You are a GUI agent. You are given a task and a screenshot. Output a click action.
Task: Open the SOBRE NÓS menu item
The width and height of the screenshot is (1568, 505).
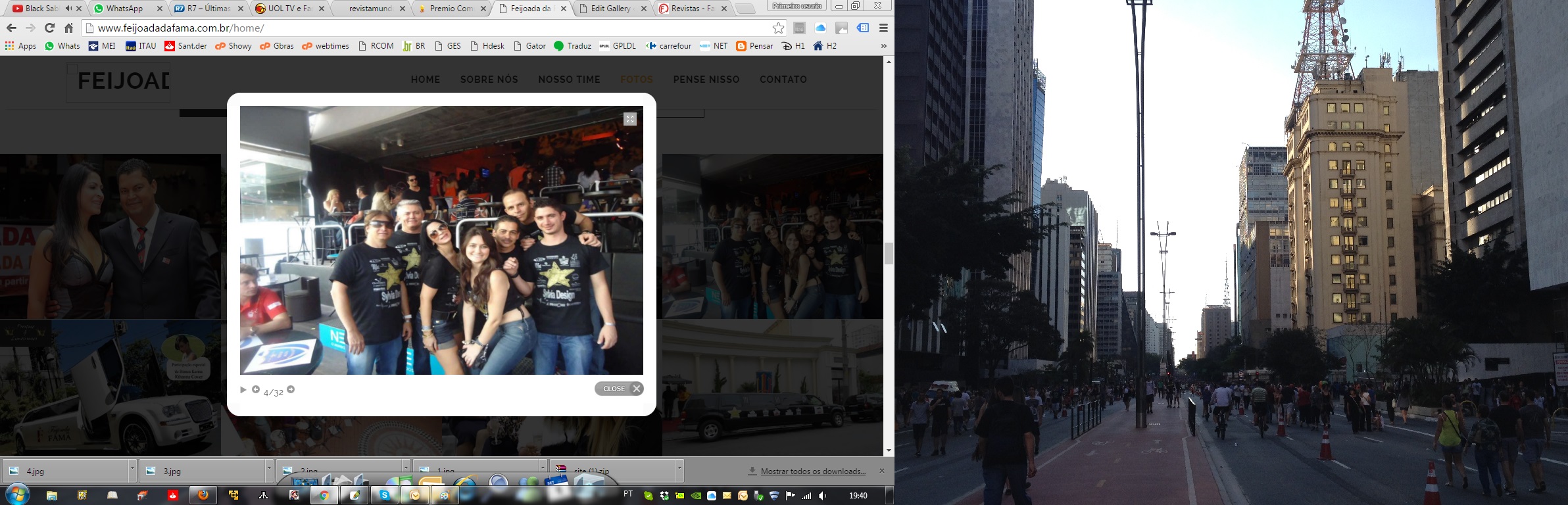[489, 80]
